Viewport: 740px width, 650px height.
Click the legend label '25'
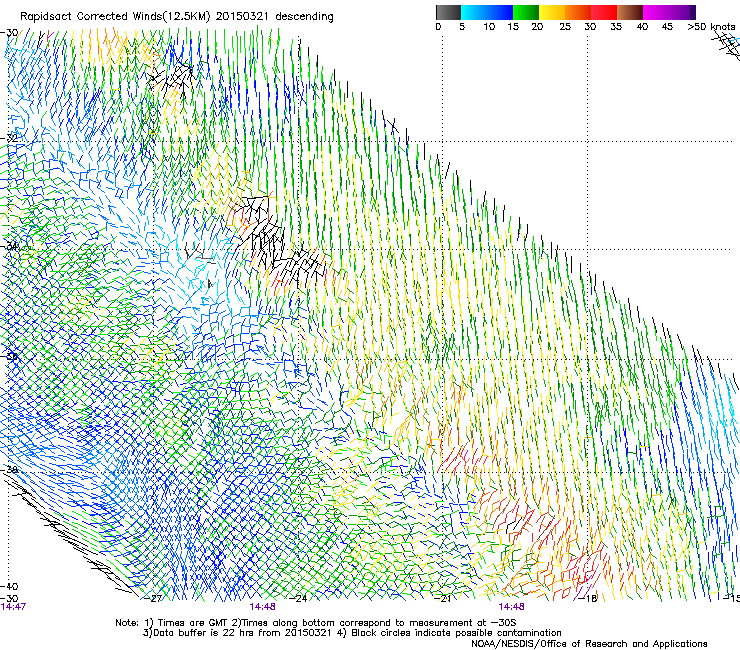pyautogui.click(x=565, y=27)
